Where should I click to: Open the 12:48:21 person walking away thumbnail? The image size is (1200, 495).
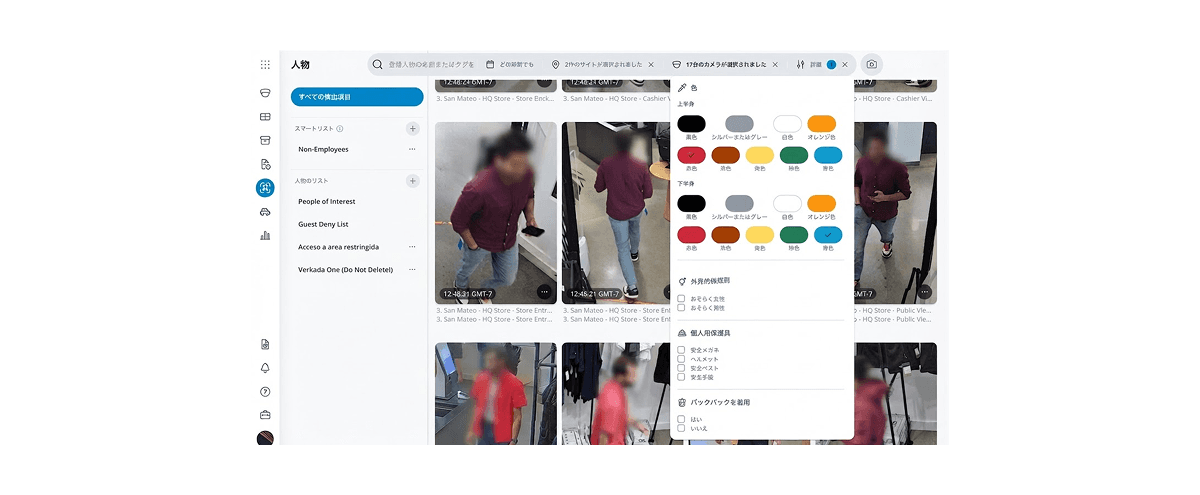pyautogui.click(x=616, y=212)
